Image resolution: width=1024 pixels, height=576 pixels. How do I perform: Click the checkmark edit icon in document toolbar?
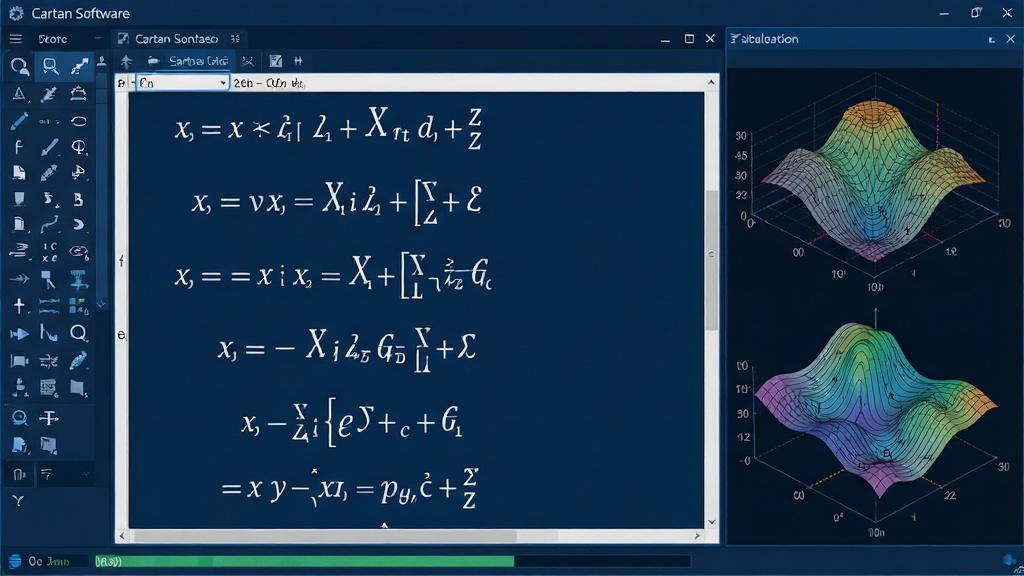(276, 61)
